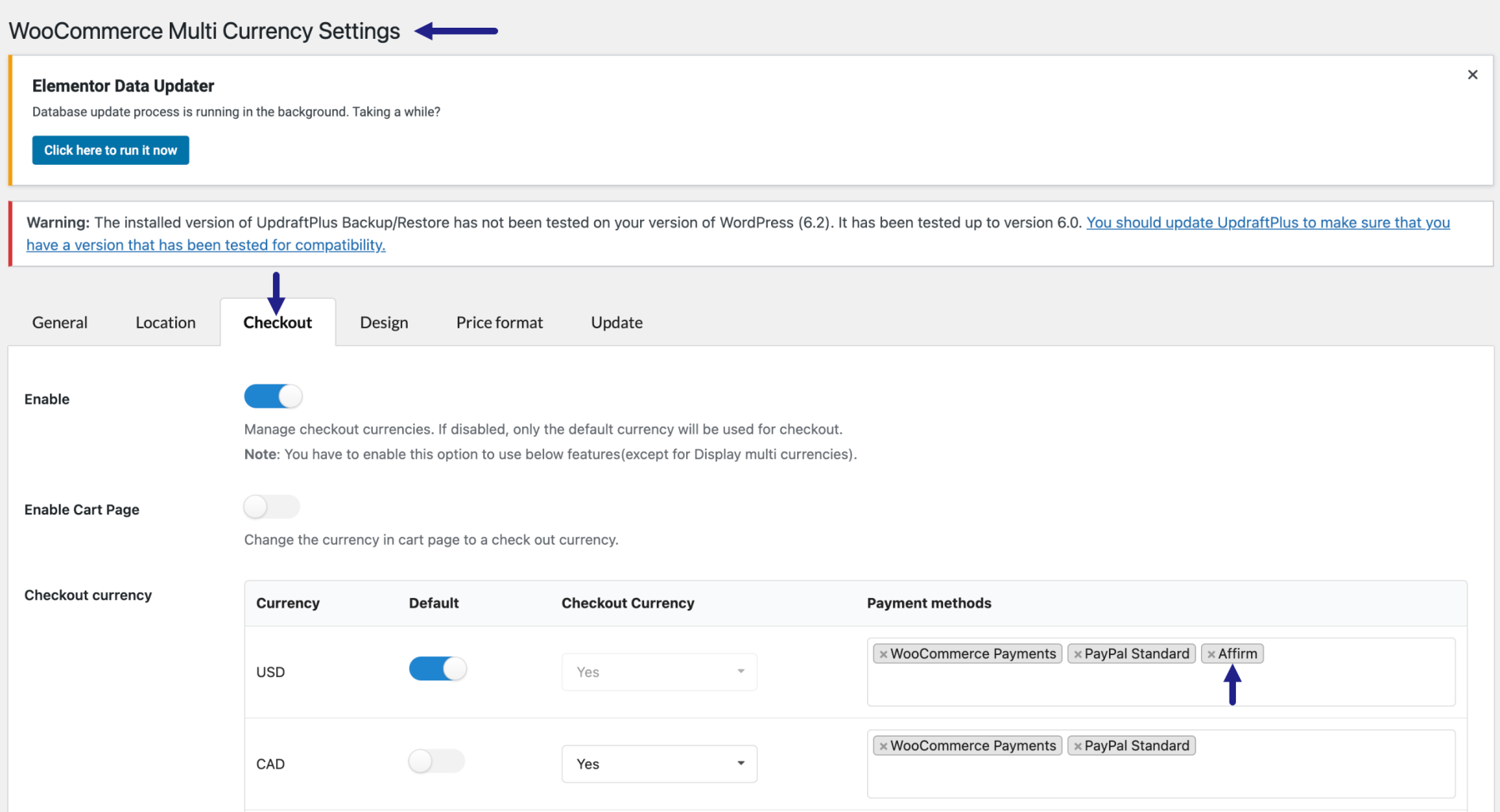1500x812 pixels.
Task: Go to the Update tab
Action: (616, 323)
